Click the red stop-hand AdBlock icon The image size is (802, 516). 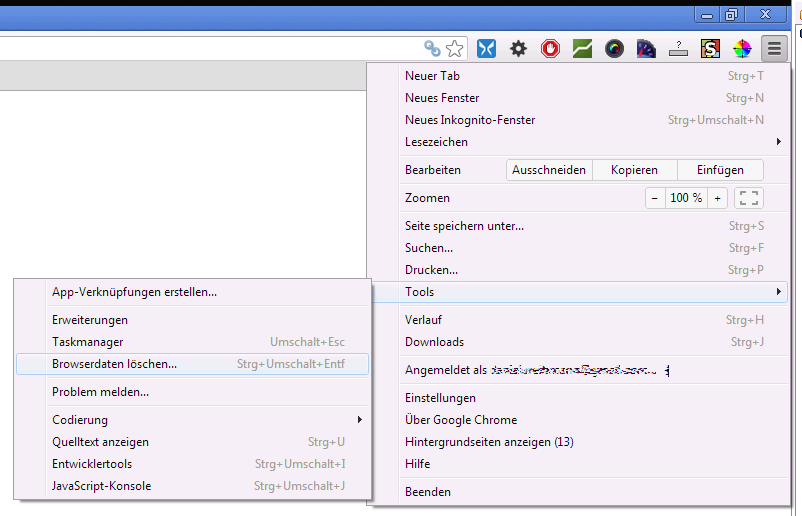[550, 49]
